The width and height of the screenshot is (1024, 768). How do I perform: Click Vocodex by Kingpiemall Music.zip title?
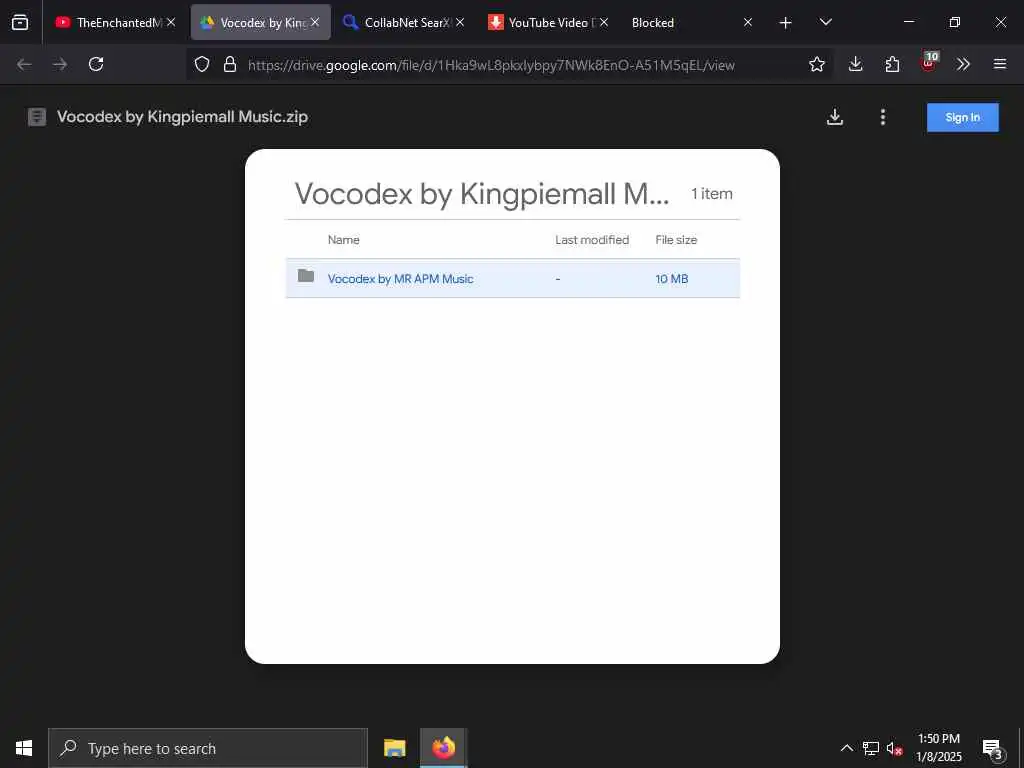click(182, 117)
